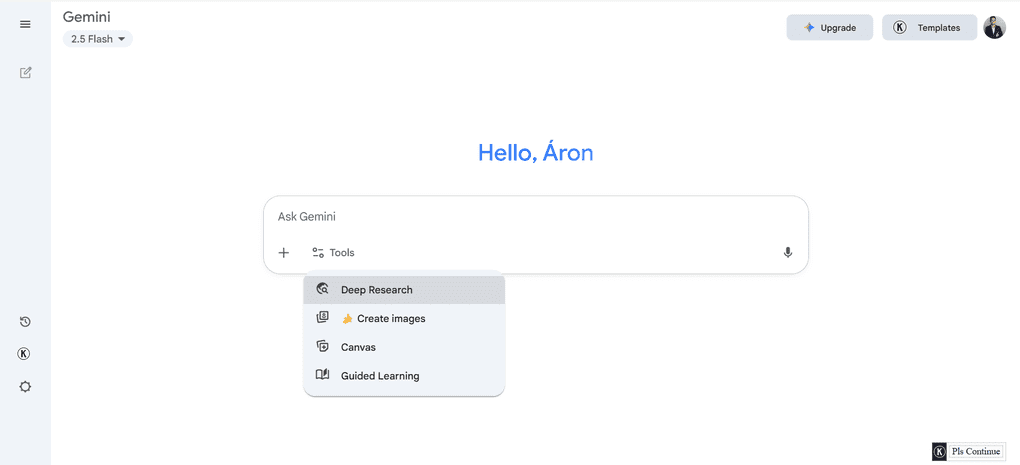Open the user profile avatar
1020x465 pixels.
pos(994,28)
